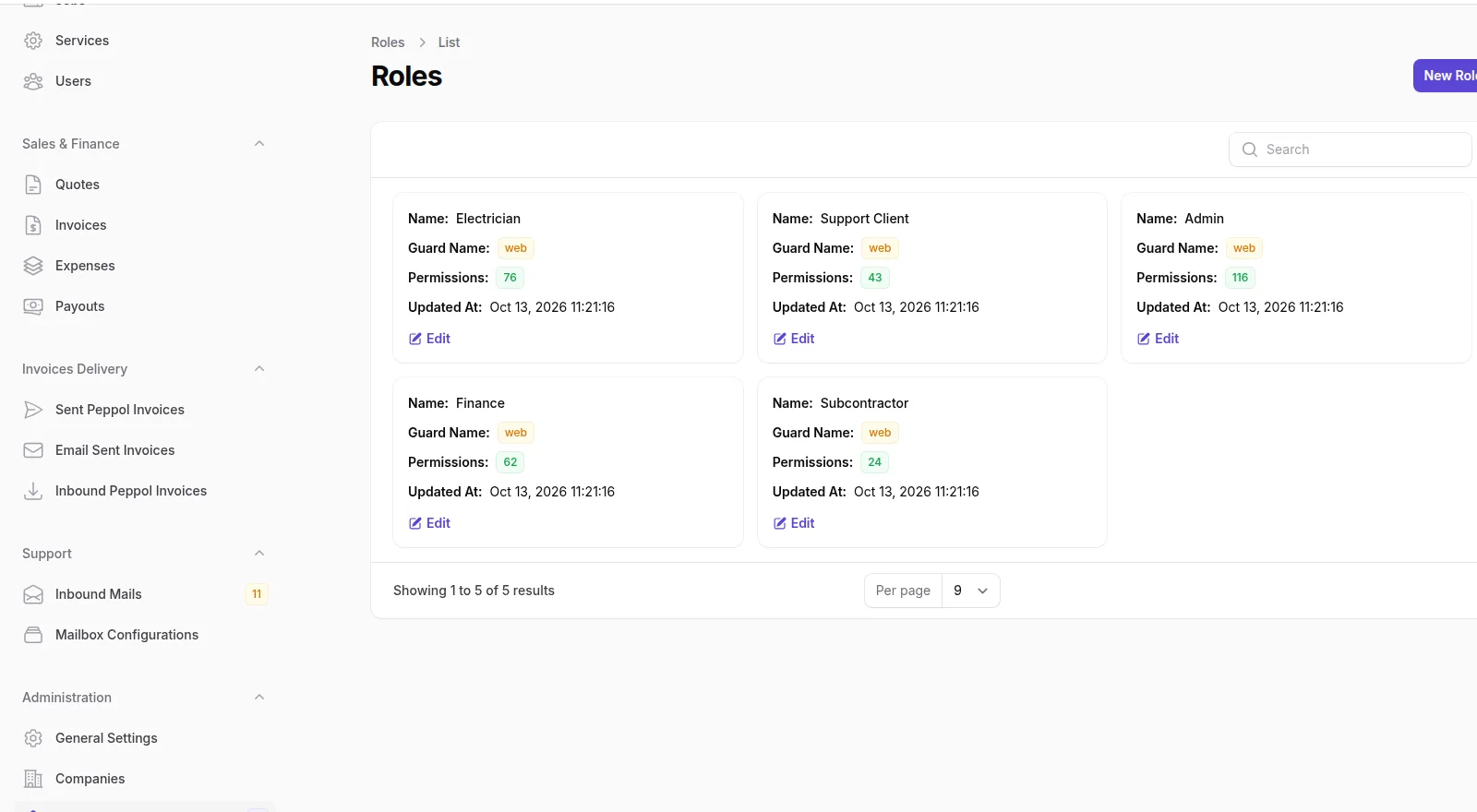Click the Mailbox Configurations icon
This screenshot has height=812, width=1477.
33,635
